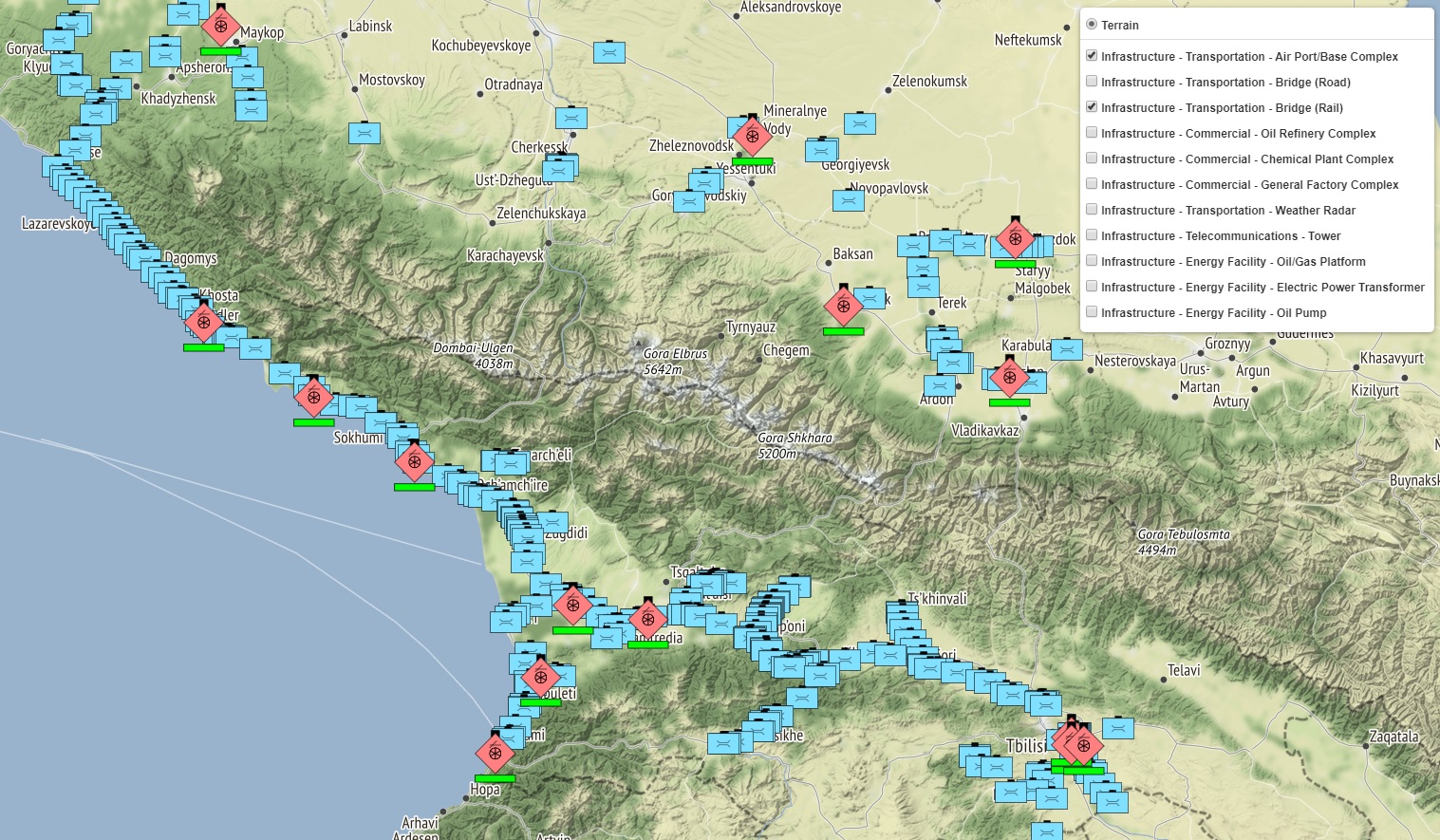
Task: Click Chegem town label
Action: point(786,350)
